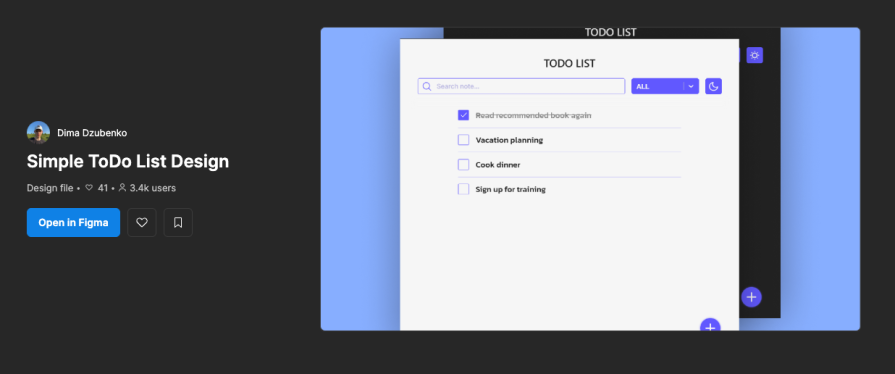Open the ALL filter dropdown
Viewport: 895px width, 374px height.
pyautogui.click(x=665, y=86)
